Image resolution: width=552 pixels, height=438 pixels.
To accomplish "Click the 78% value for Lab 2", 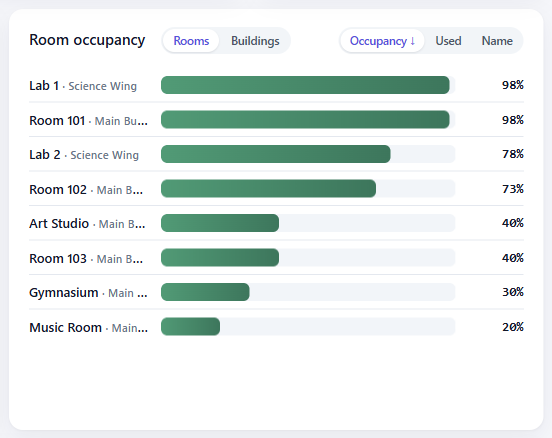I will [513, 154].
